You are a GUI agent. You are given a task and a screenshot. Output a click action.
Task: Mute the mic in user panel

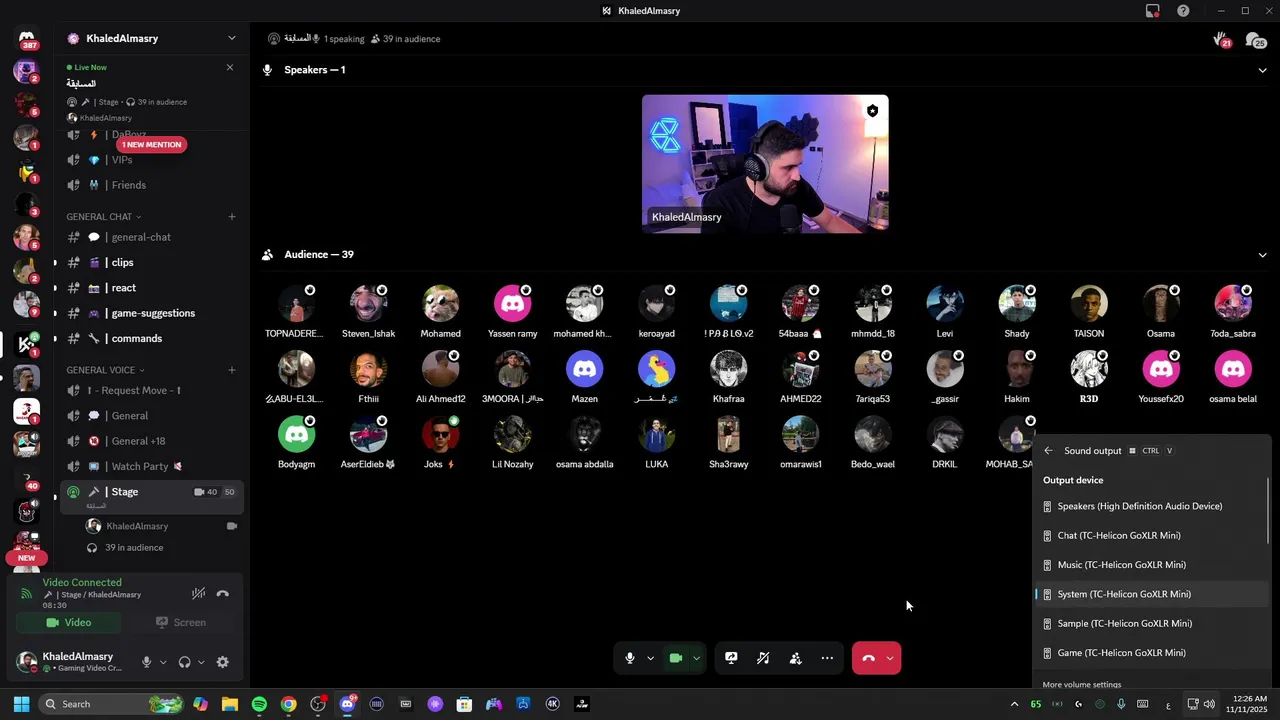point(147,662)
